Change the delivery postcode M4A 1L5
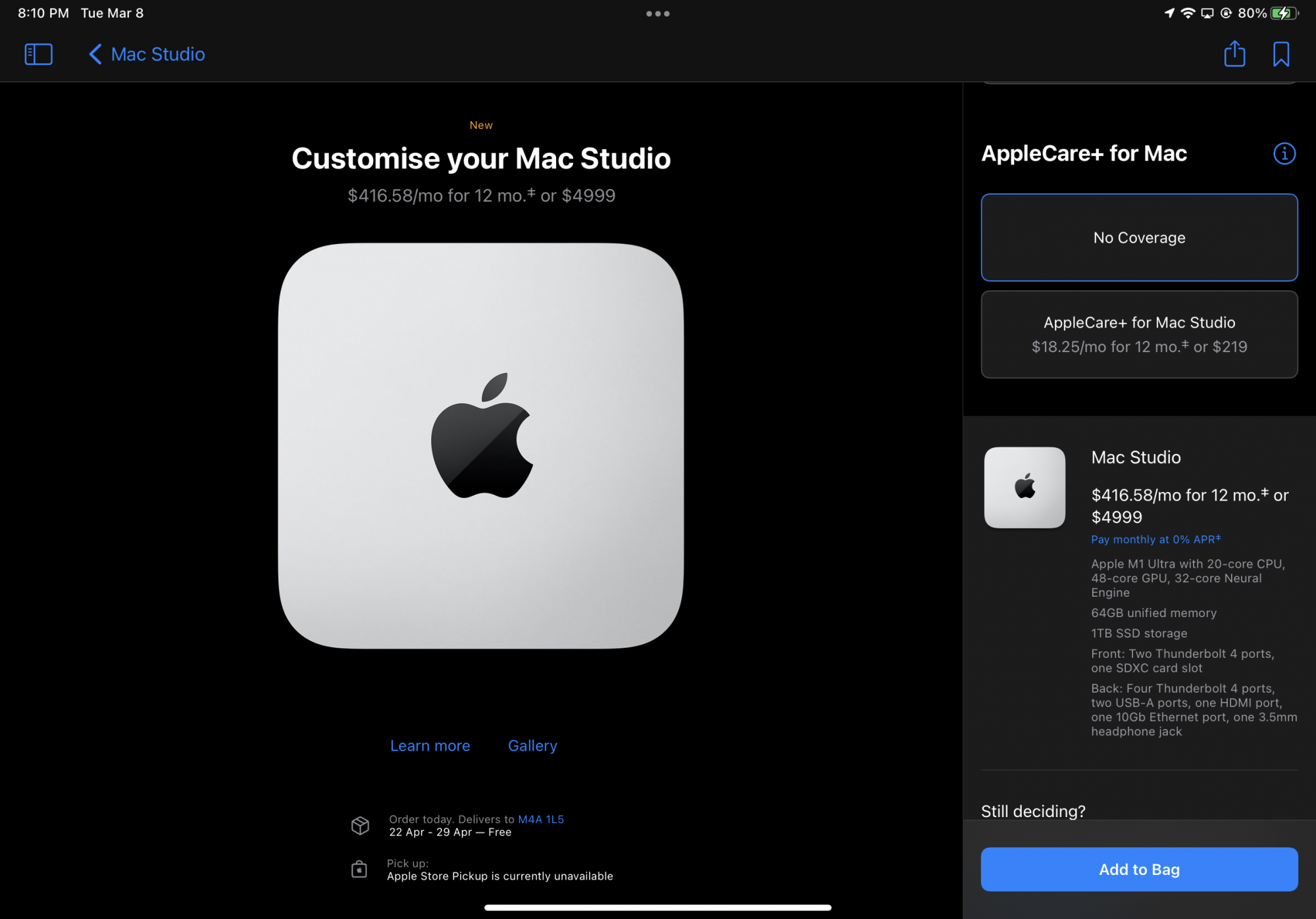The image size is (1316, 919). point(540,819)
